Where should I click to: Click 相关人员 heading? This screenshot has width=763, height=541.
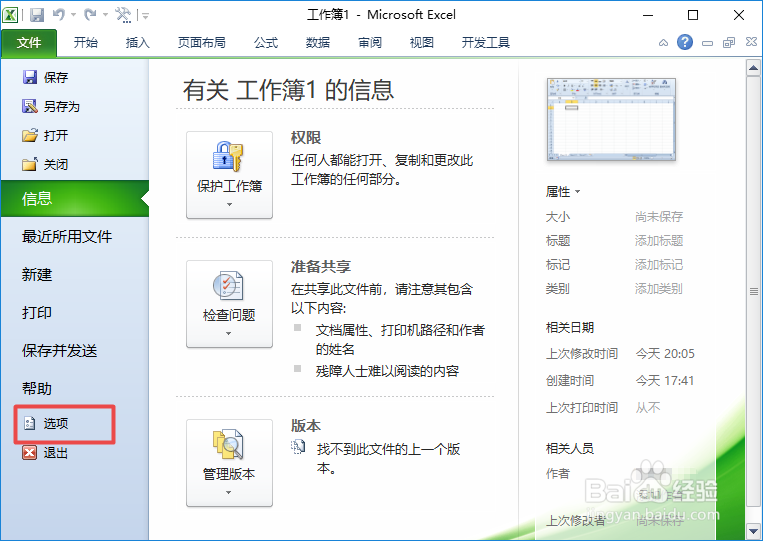pos(569,449)
